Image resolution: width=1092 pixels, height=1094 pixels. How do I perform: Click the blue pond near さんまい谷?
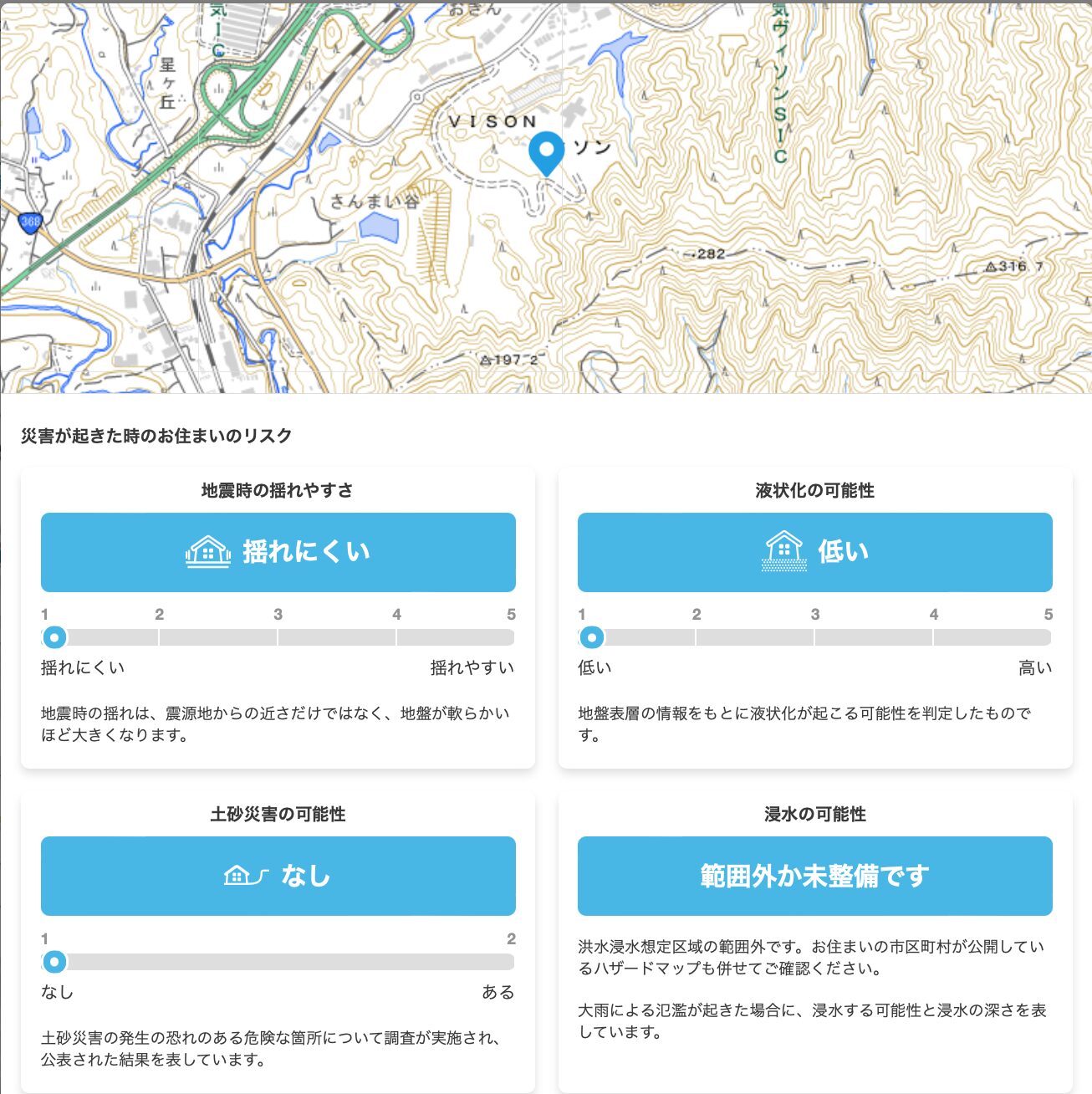[378, 226]
